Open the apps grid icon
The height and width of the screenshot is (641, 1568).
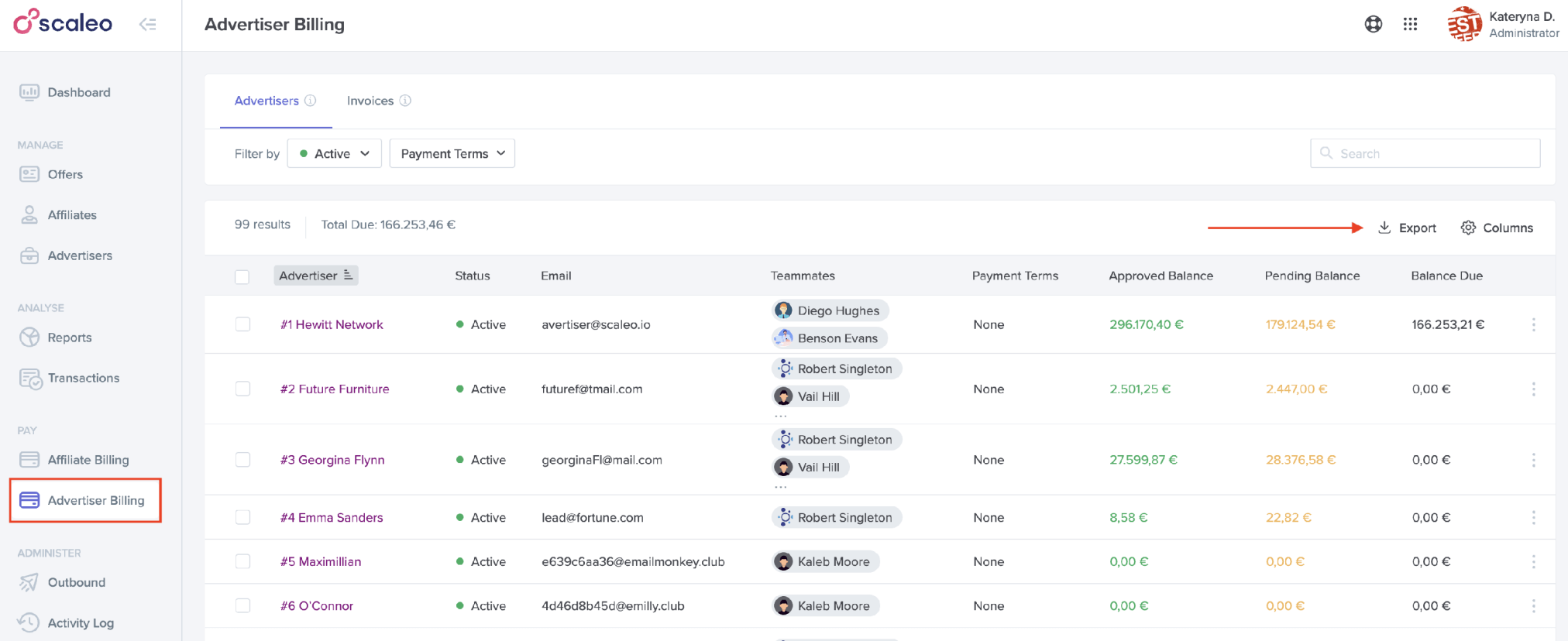pos(1410,24)
